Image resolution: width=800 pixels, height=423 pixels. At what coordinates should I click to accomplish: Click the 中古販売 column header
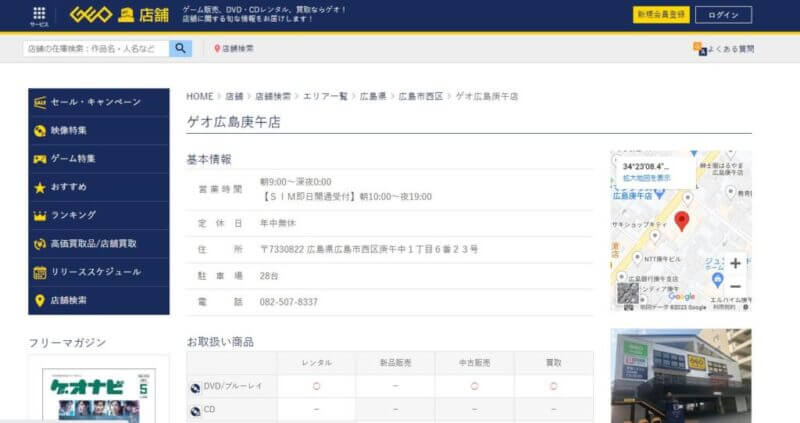474,363
